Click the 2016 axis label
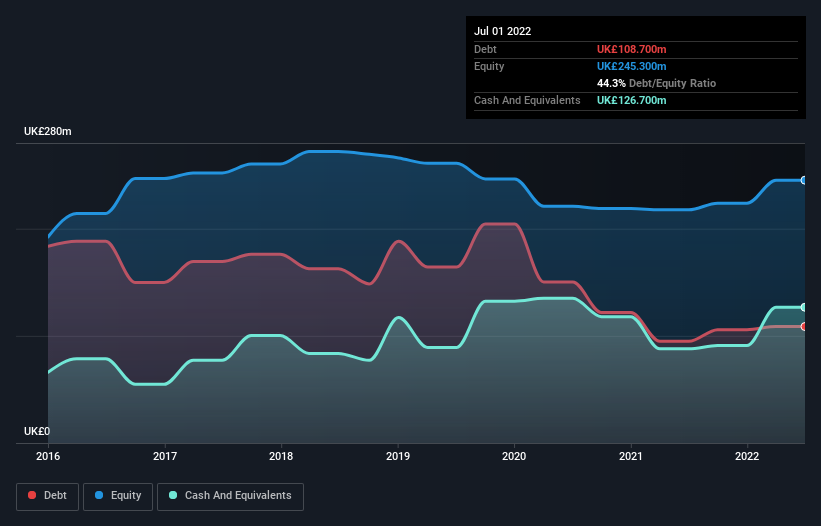The width and height of the screenshot is (821, 526). click(48, 456)
